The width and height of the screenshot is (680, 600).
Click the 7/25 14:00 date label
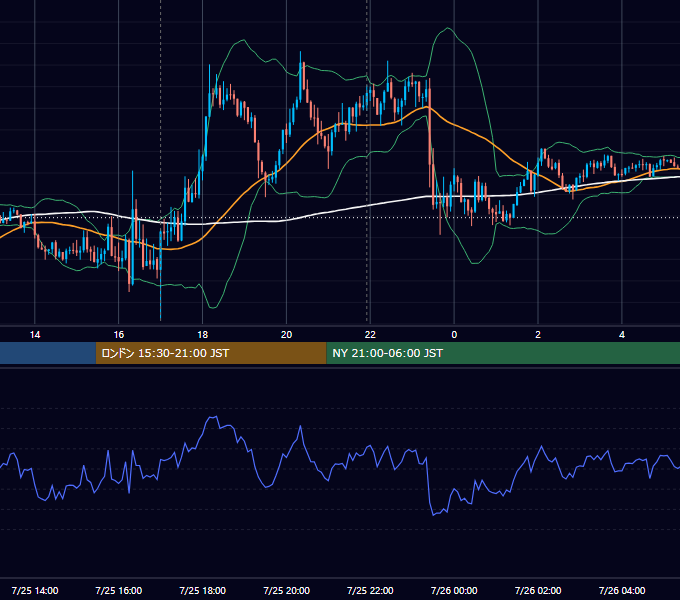pos(35,590)
